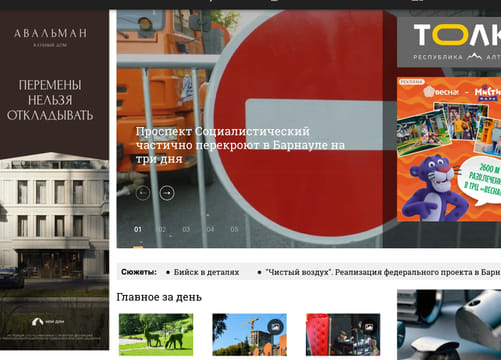Screen dimensions: 501x360
Task: Click photo gallery icon on crane thumbnail
Action: click(x=275, y=327)
